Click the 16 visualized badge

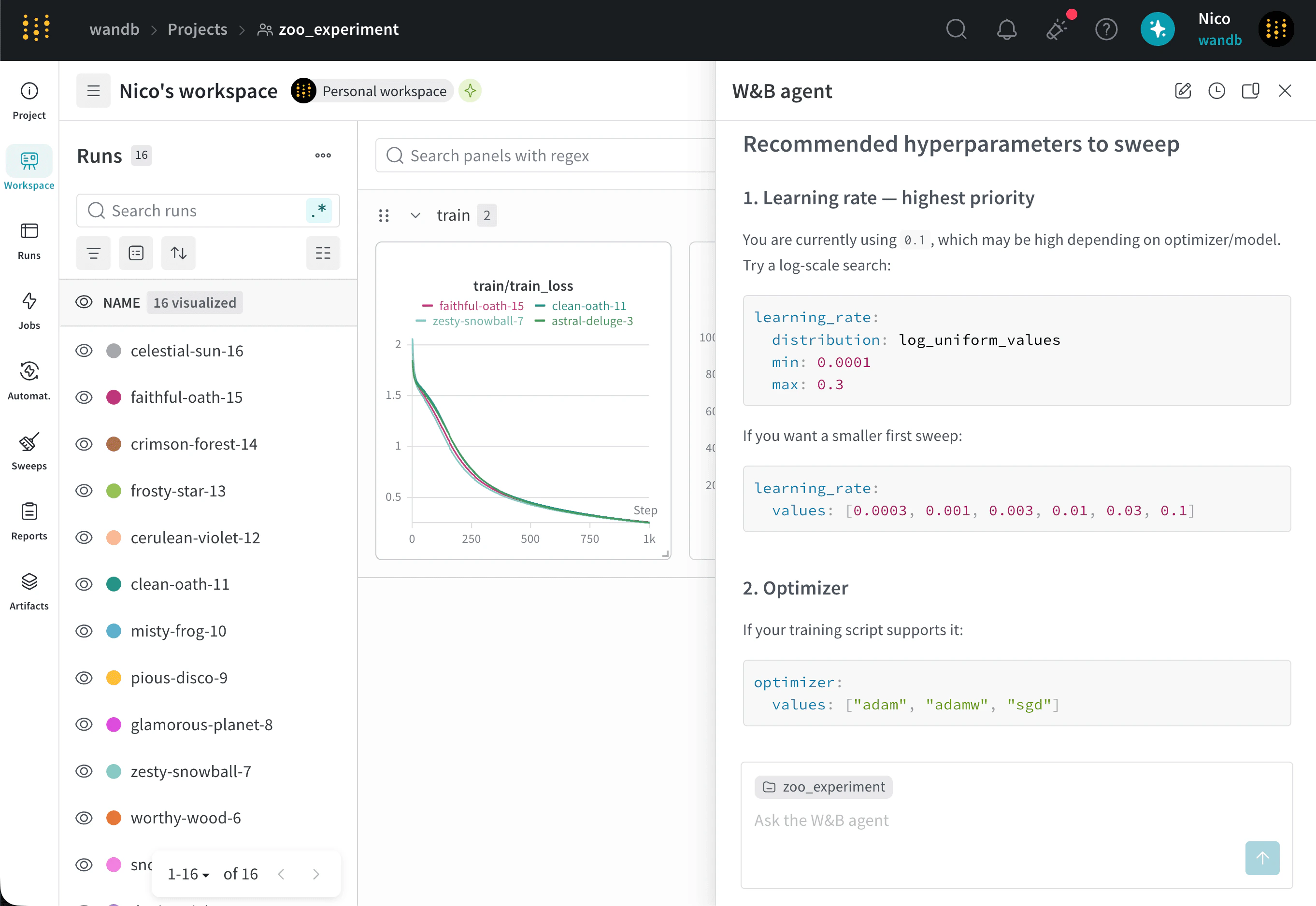point(195,303)
